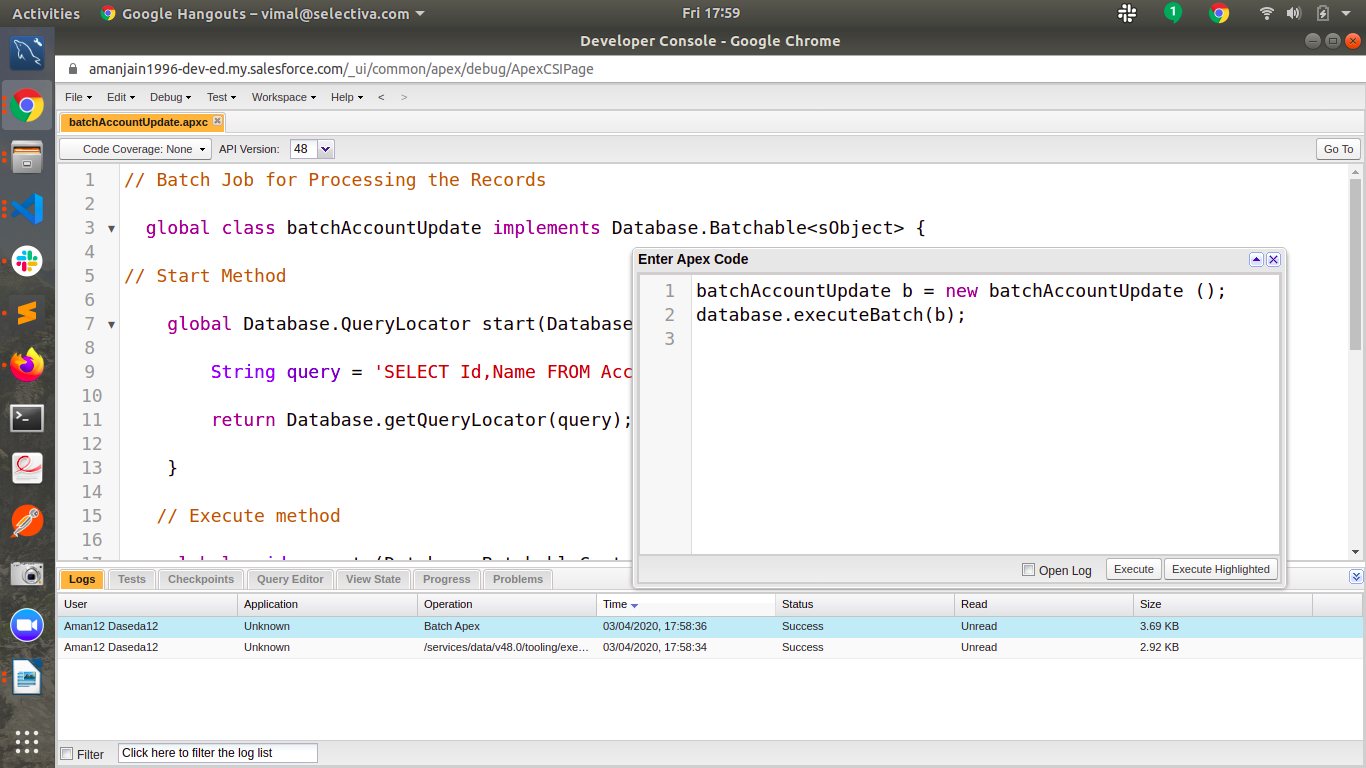Click the log list filter input field
Viewport: 1366px width, 768px height.
coord(217,753)
